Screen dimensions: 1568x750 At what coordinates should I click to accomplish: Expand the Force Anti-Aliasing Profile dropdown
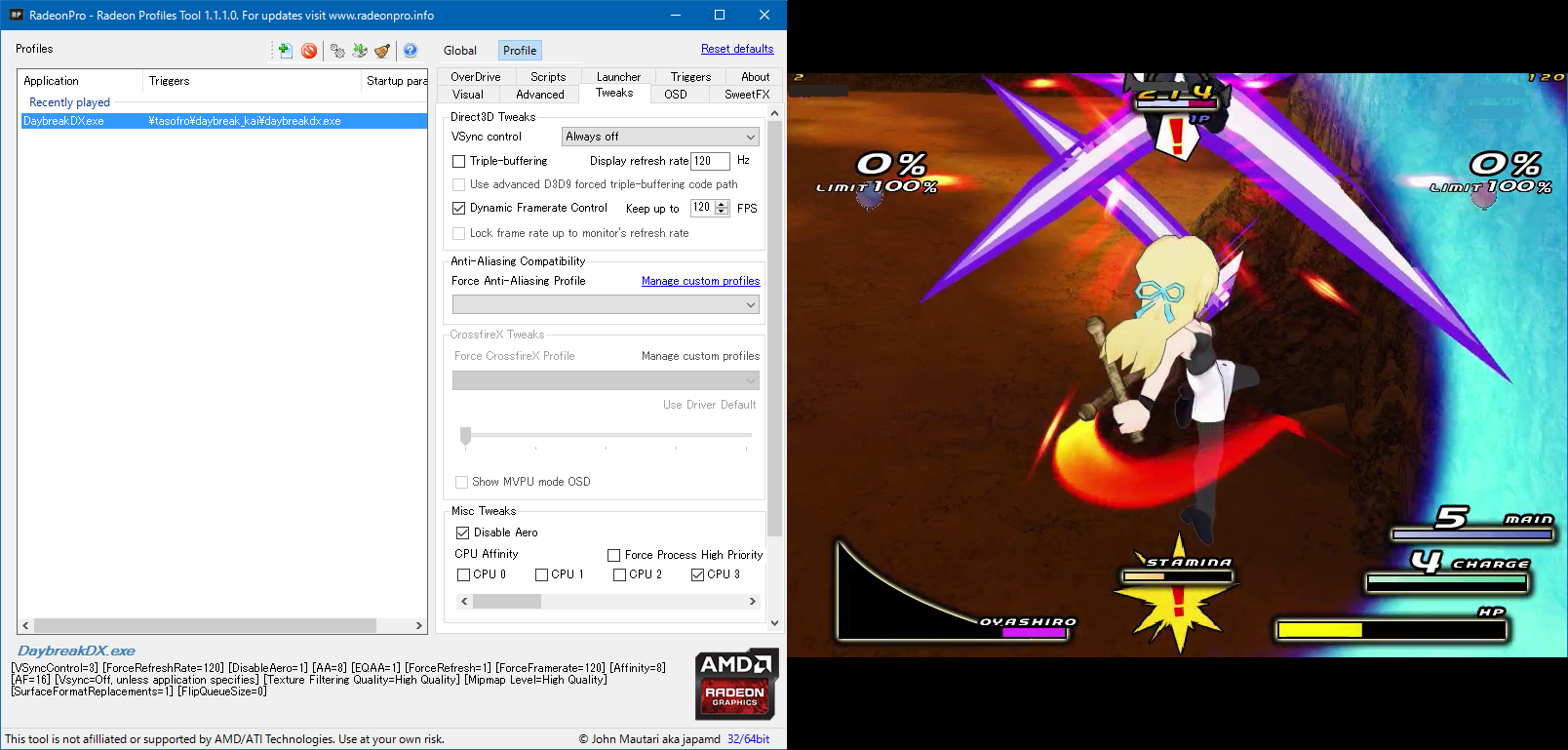coord(606,305)
